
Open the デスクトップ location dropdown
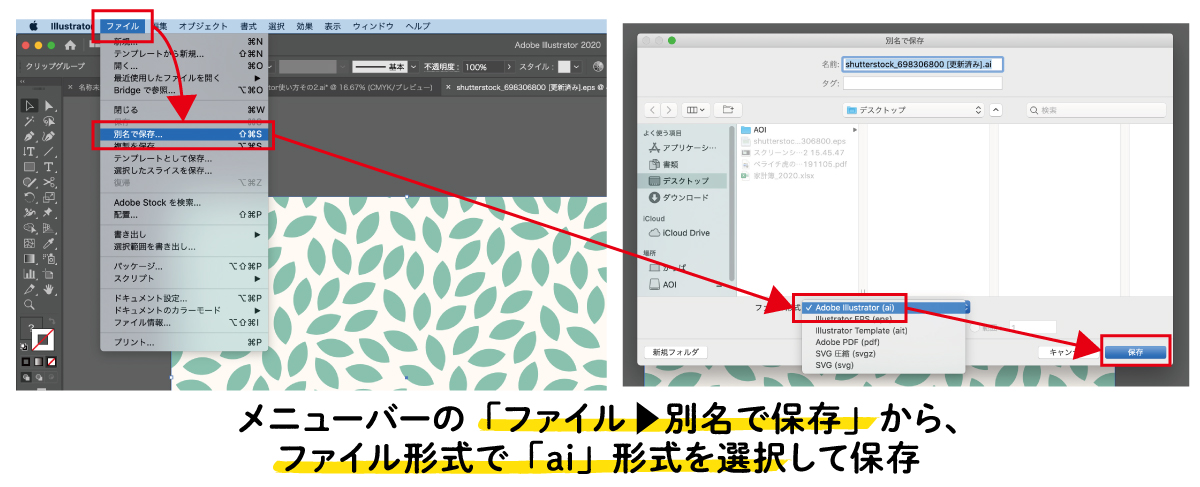coord(912,108)
